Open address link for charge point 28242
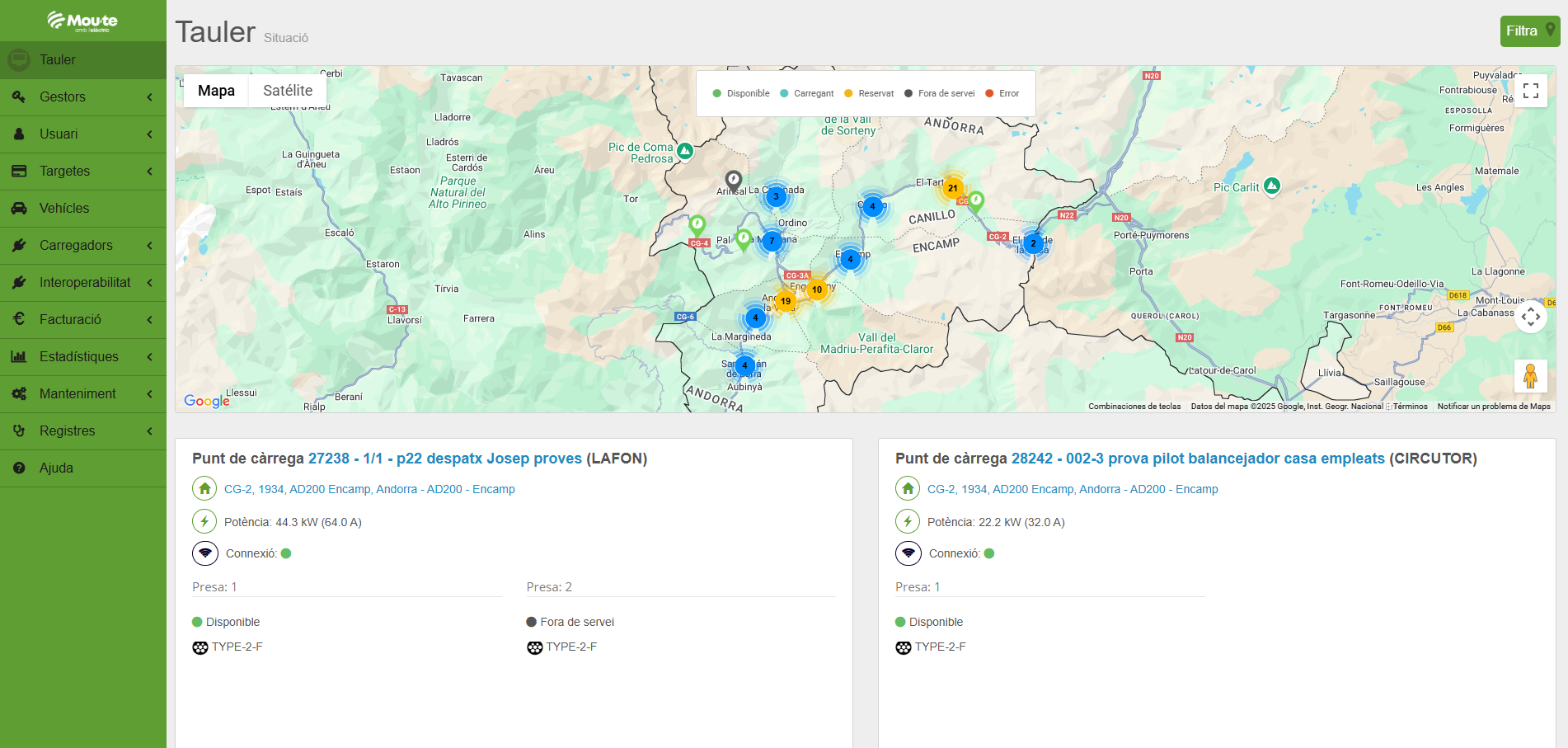 point(1072,489)
